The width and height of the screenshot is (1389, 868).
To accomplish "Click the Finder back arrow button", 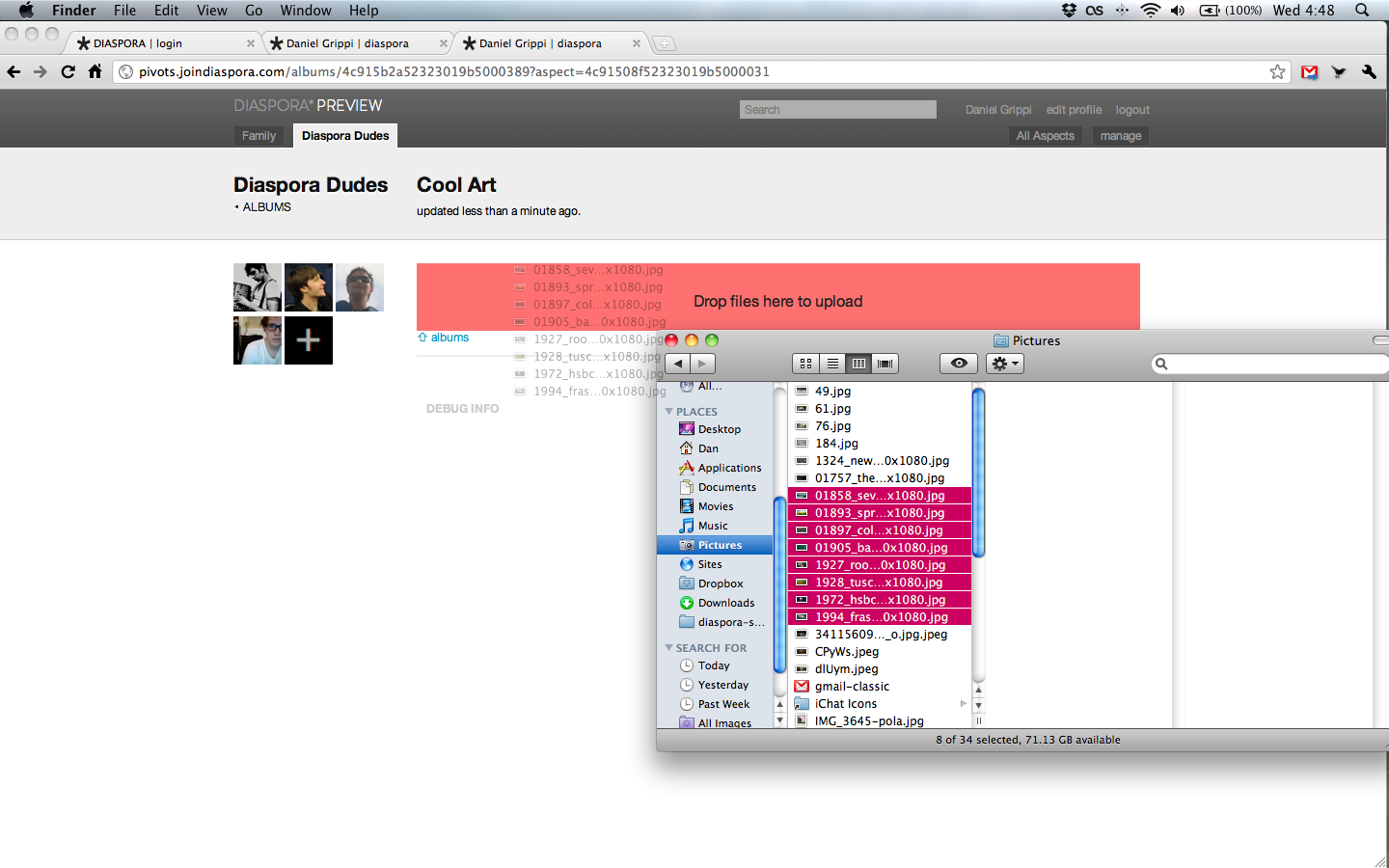I will tap(678, 364).
